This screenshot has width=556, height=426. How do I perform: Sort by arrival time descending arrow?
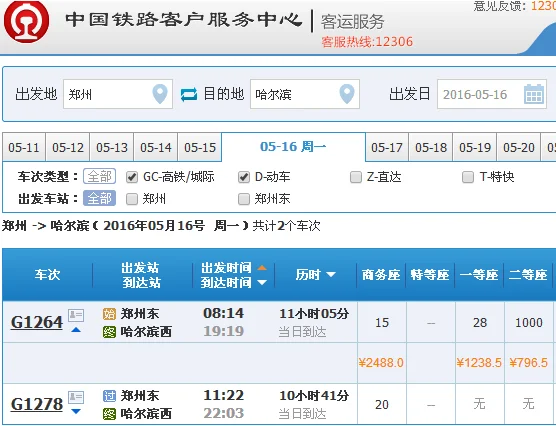click(262, 283)
